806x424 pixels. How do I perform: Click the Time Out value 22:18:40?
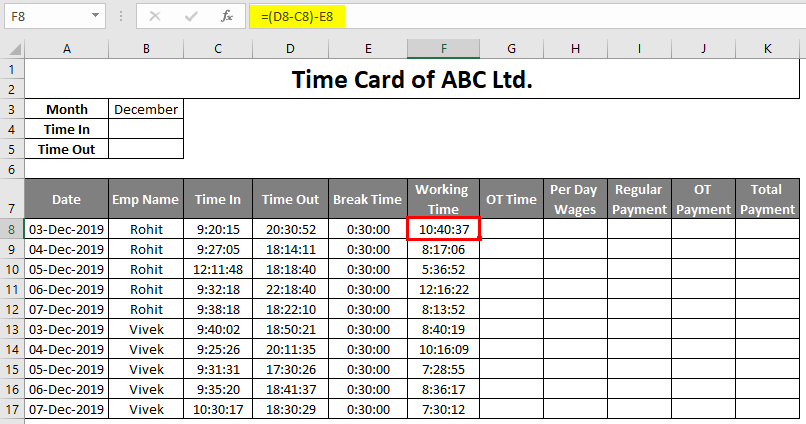pyautogui.click(x=290, y=289)
